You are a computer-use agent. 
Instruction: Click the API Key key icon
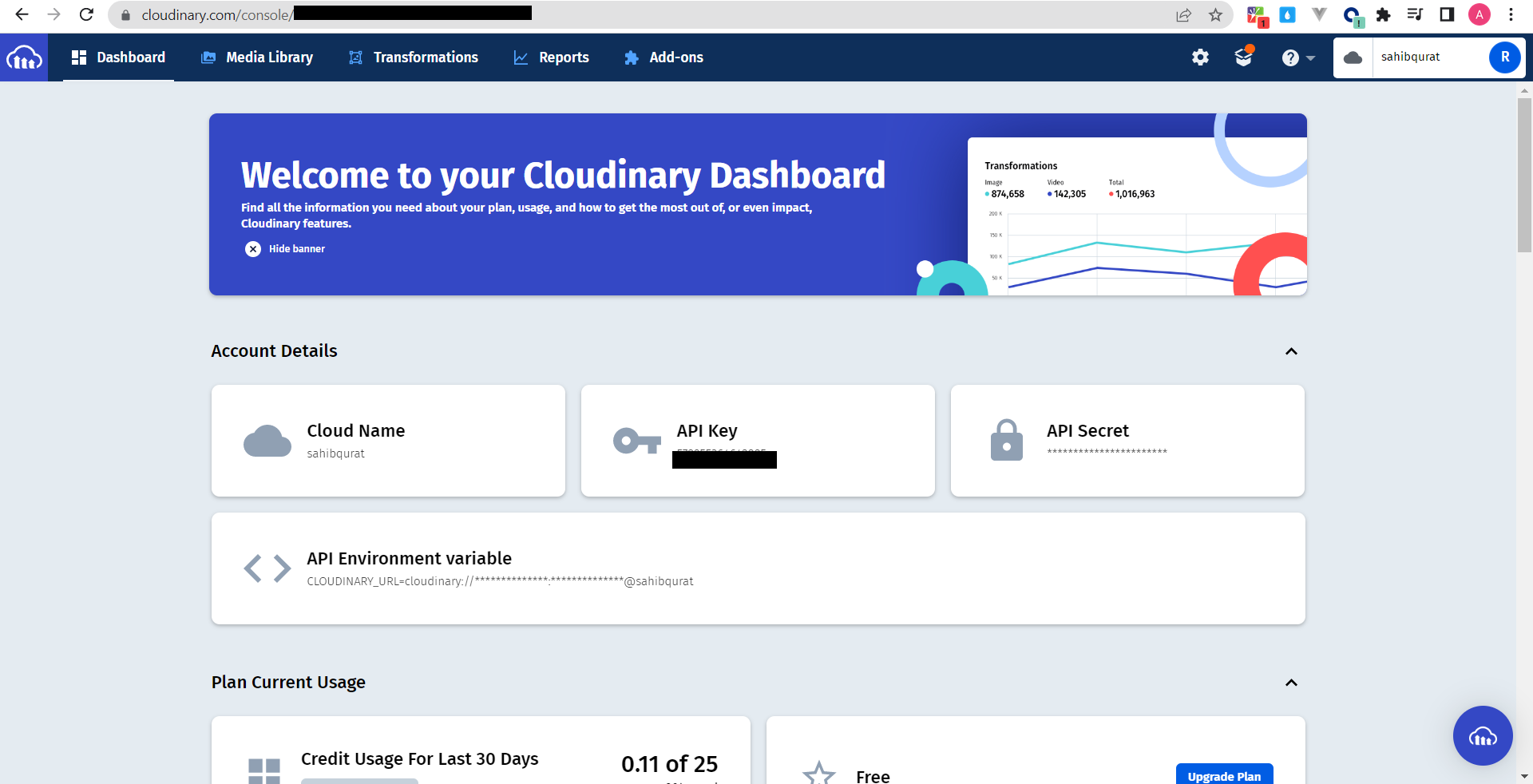point(636,440)
